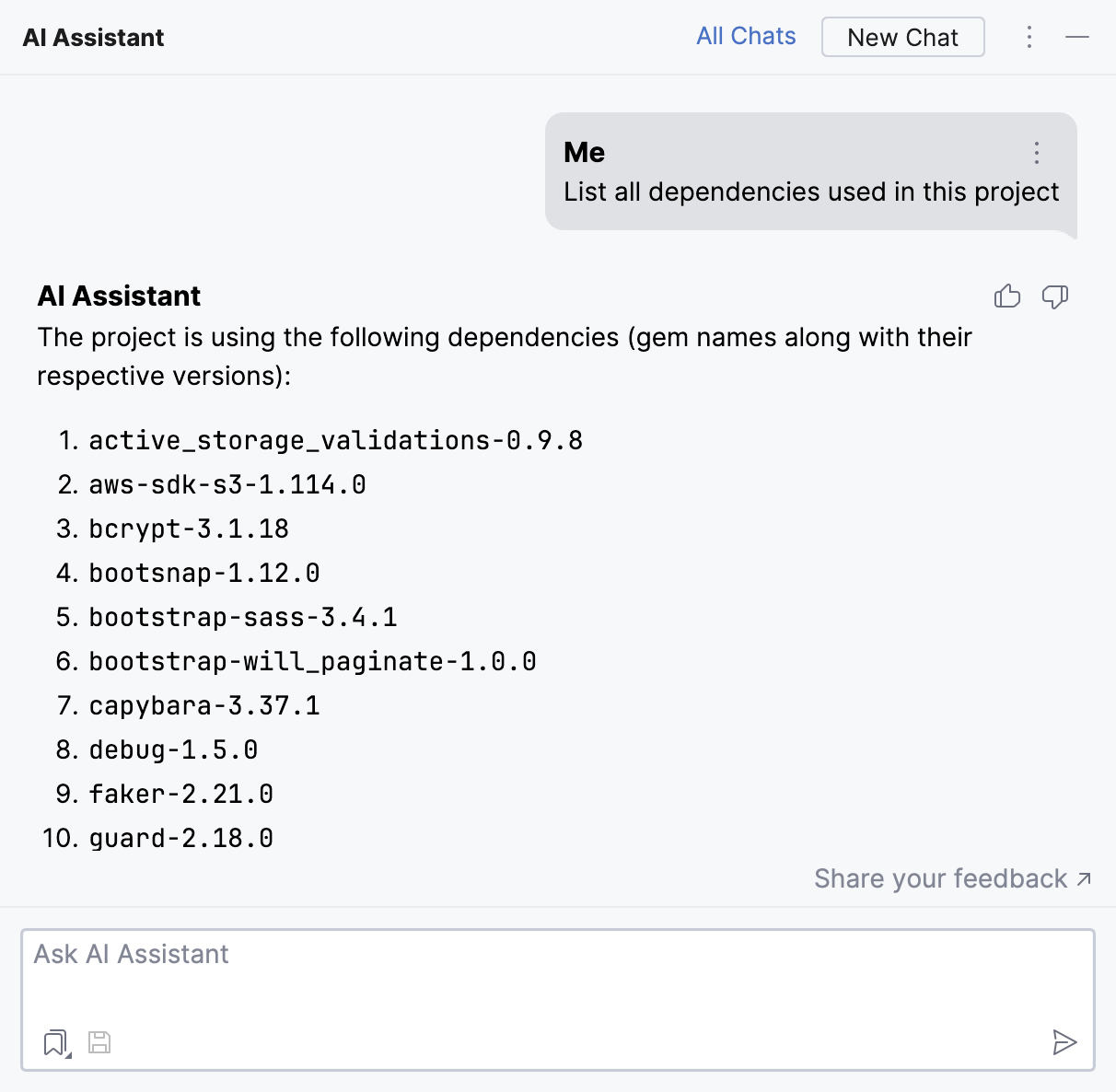Image resolution: width=1116 pixels, height=1092 pixels.
Task: Select the faker-2.21.0 list entry
Action: (x=180, y=793)
